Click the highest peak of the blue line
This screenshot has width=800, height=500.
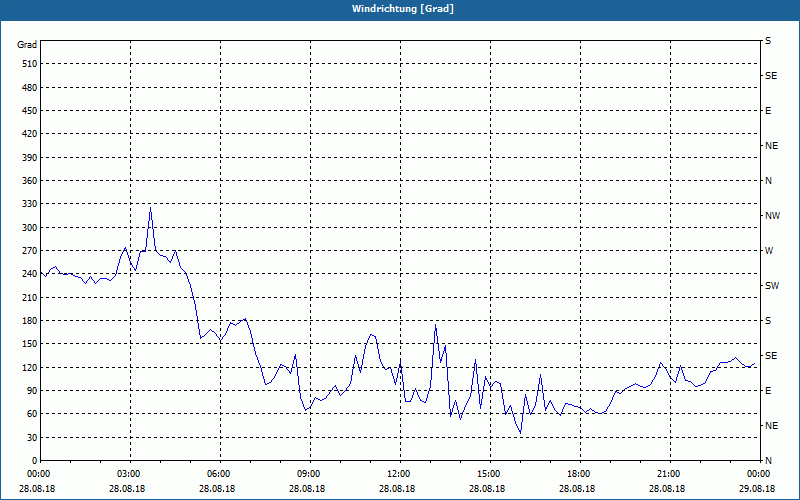(x=150, y=208)
